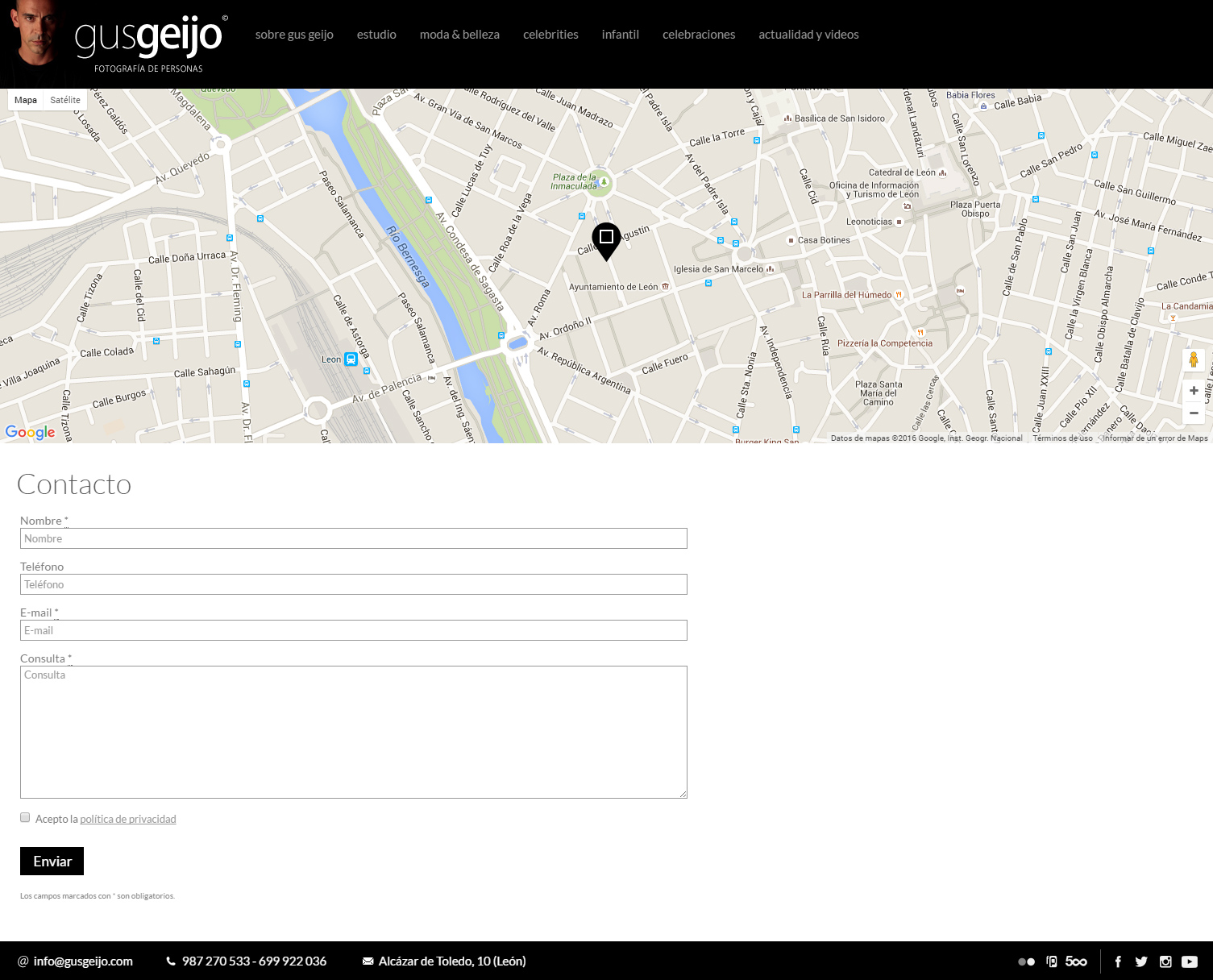Select the Street View pegman
Viewport: 1213px width, 980px height.
[1194, 359]
